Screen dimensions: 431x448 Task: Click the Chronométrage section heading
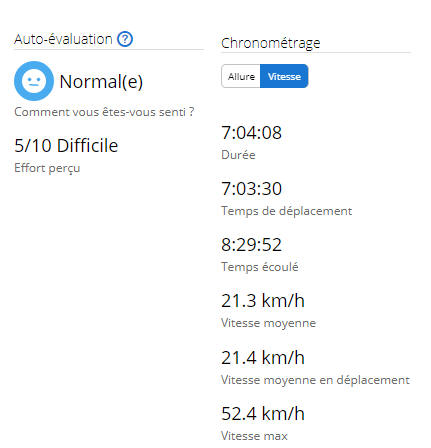[270, 43]
